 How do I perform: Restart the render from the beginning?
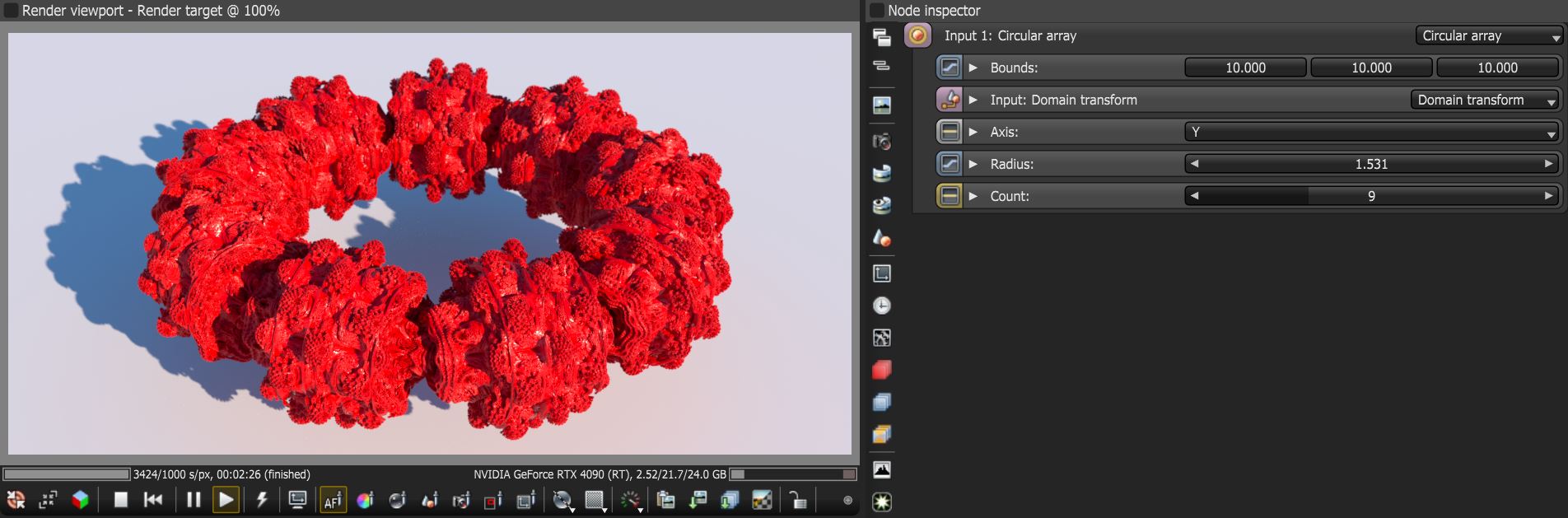[153, 500]
